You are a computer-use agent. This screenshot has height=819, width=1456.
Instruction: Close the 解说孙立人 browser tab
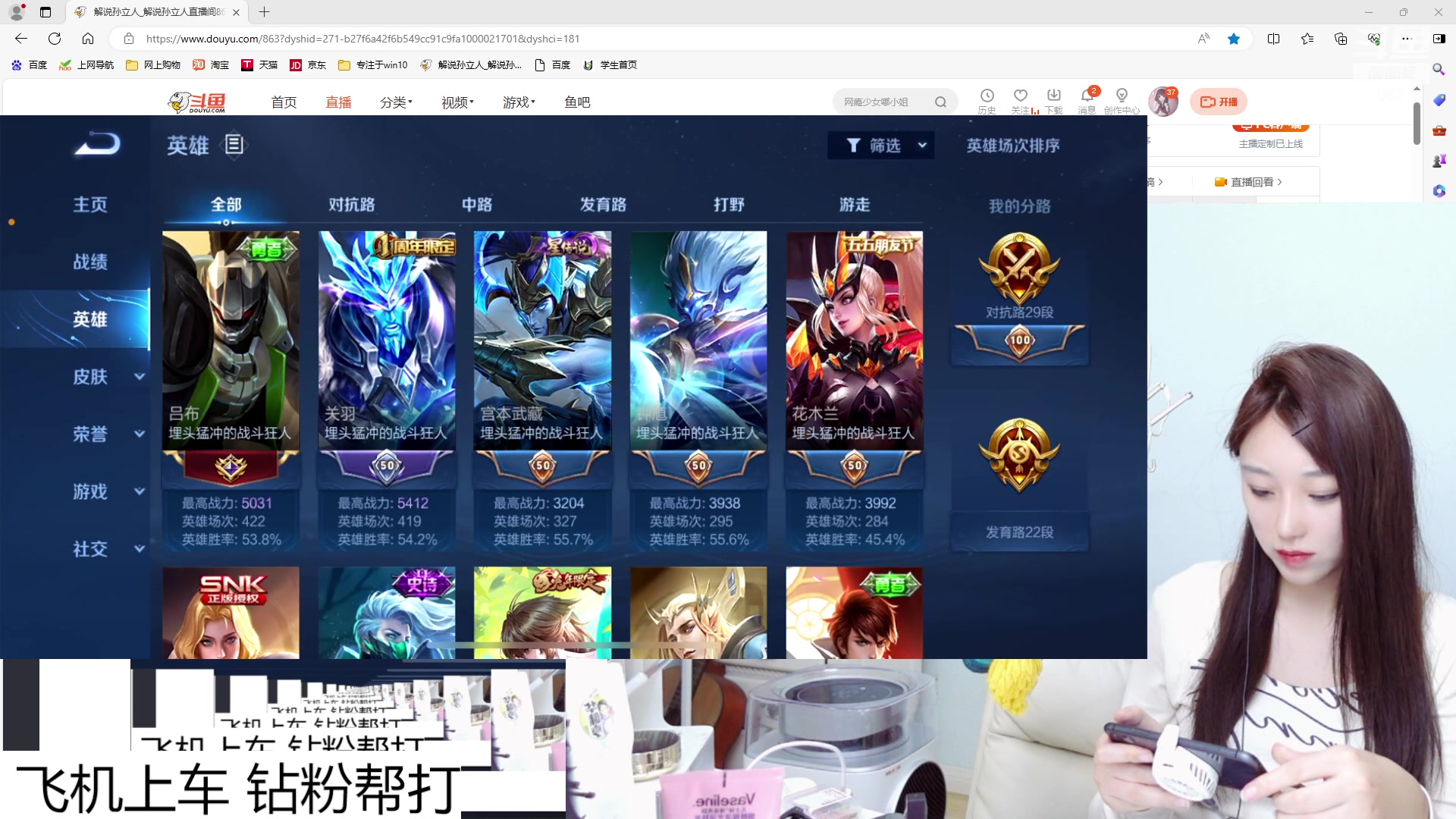tap(236, 12)
